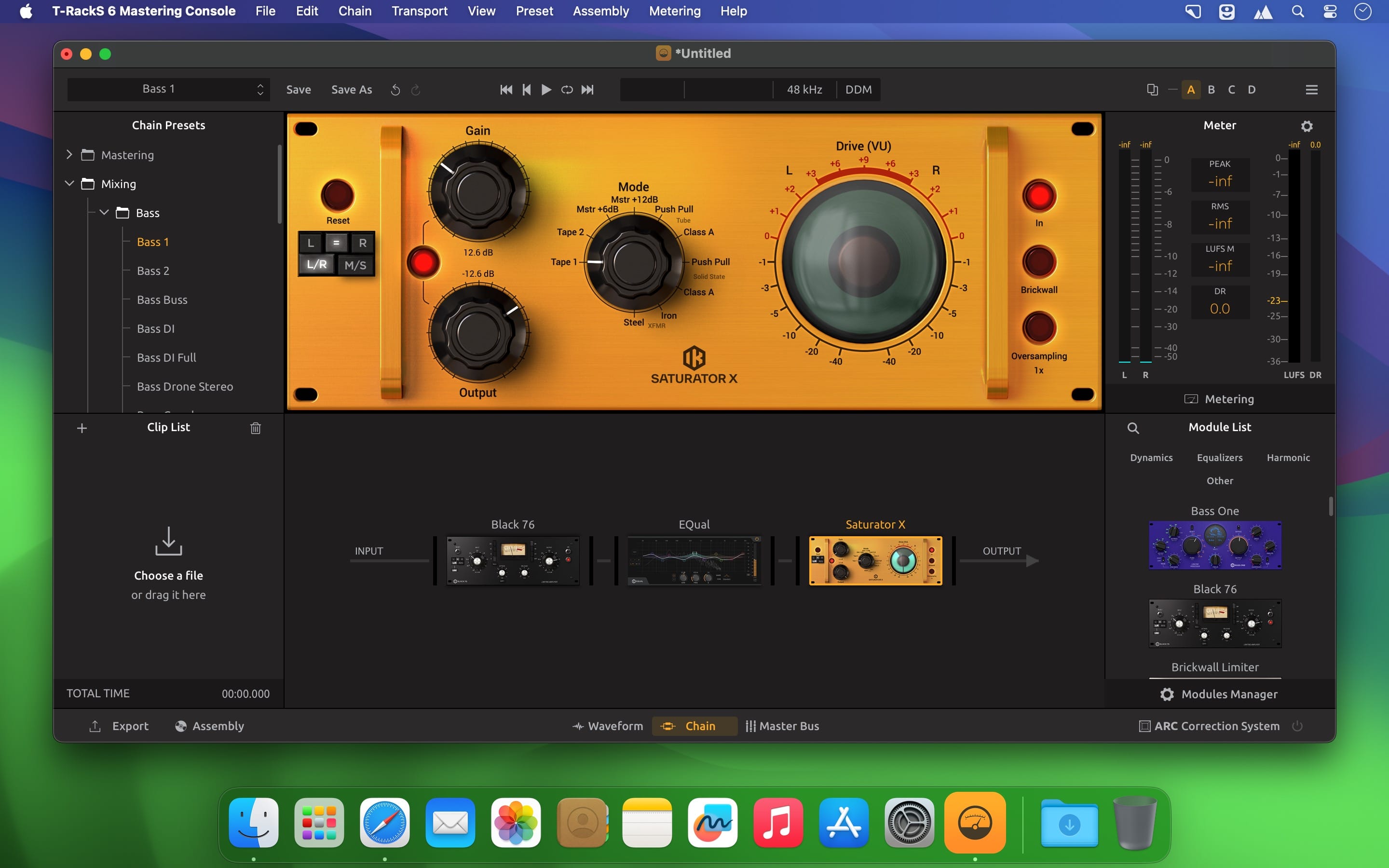Collapse the Mixing folder chevron

pos(69,184)
